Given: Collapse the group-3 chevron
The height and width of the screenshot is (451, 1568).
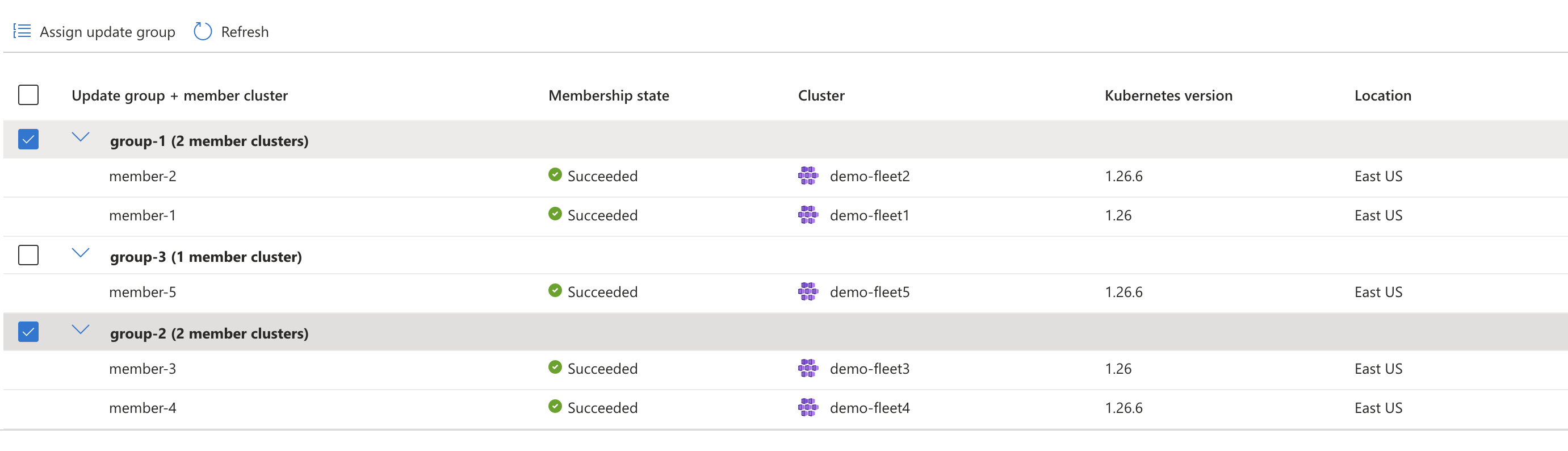Looking at the screenshot, I should pyautogui.click(x=81, y=253).
